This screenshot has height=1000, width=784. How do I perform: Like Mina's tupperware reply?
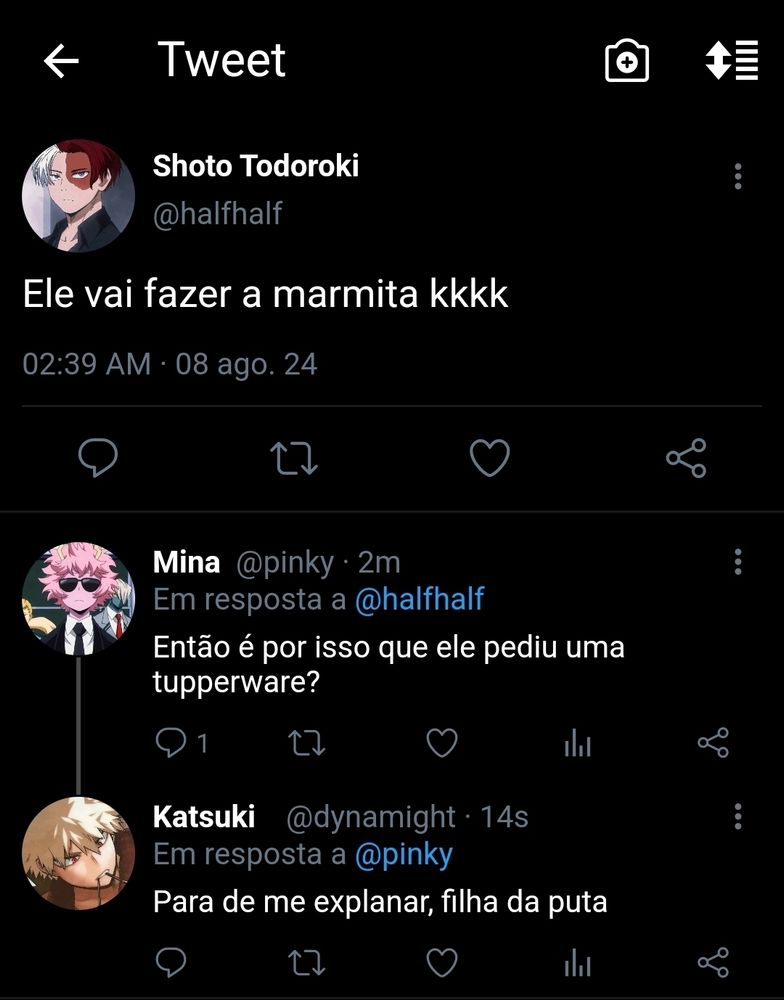[442, 743]
